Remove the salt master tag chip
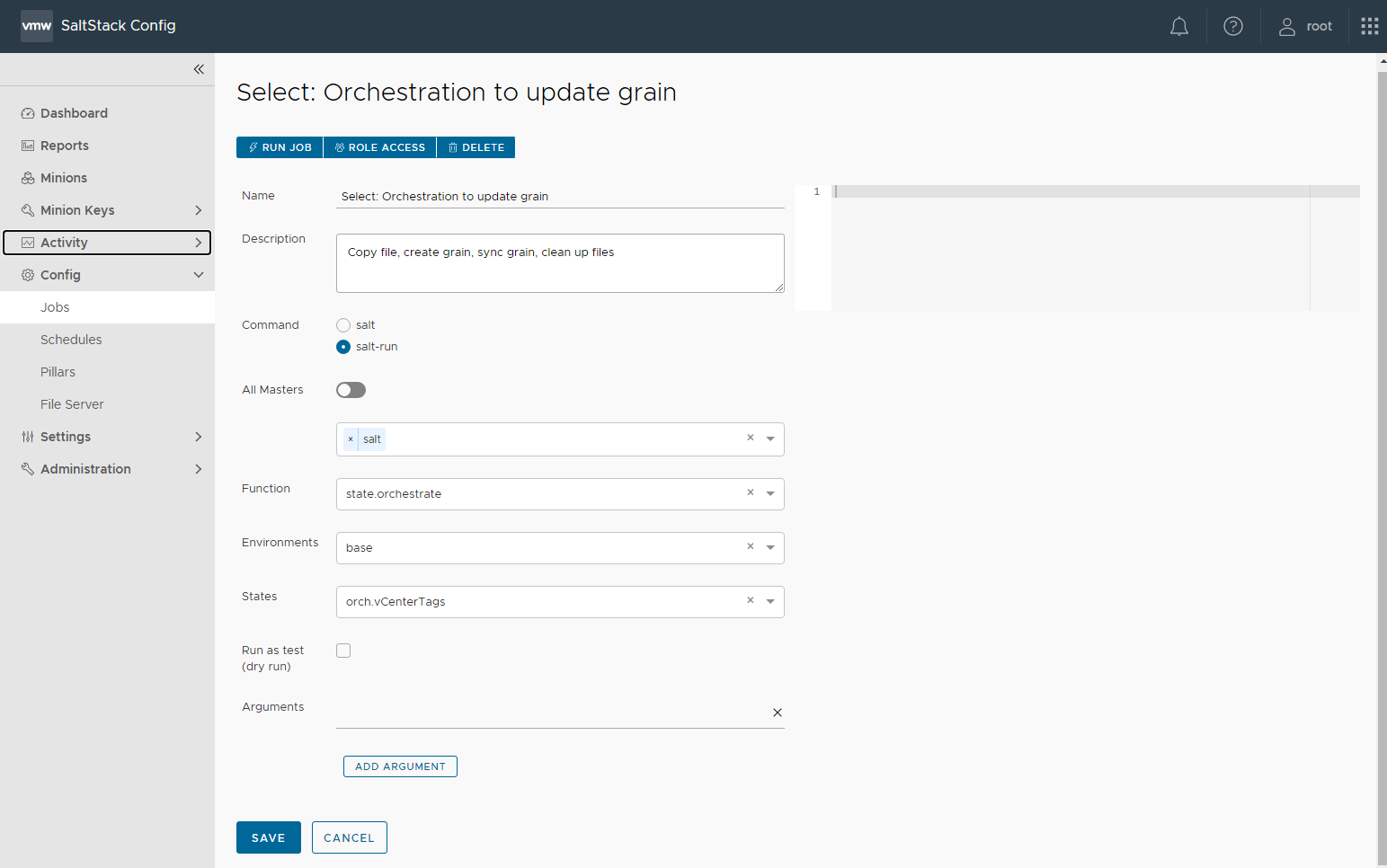The image size is (1387, 868). [351, 439]
